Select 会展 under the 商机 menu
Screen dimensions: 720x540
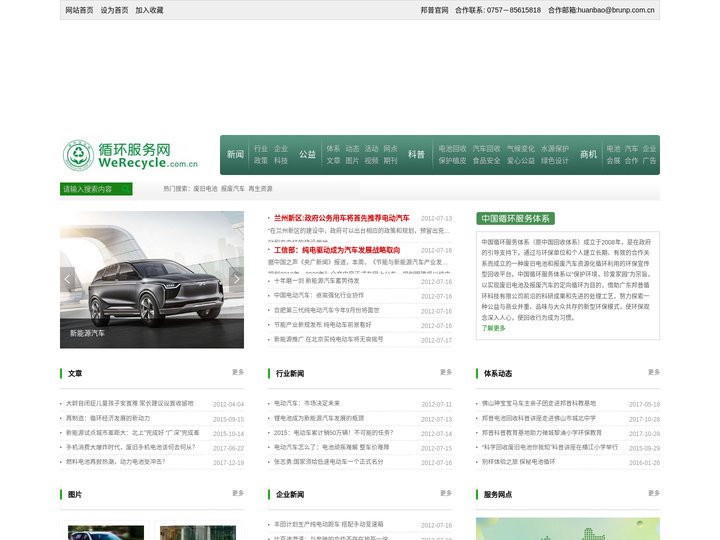[613, 160]
